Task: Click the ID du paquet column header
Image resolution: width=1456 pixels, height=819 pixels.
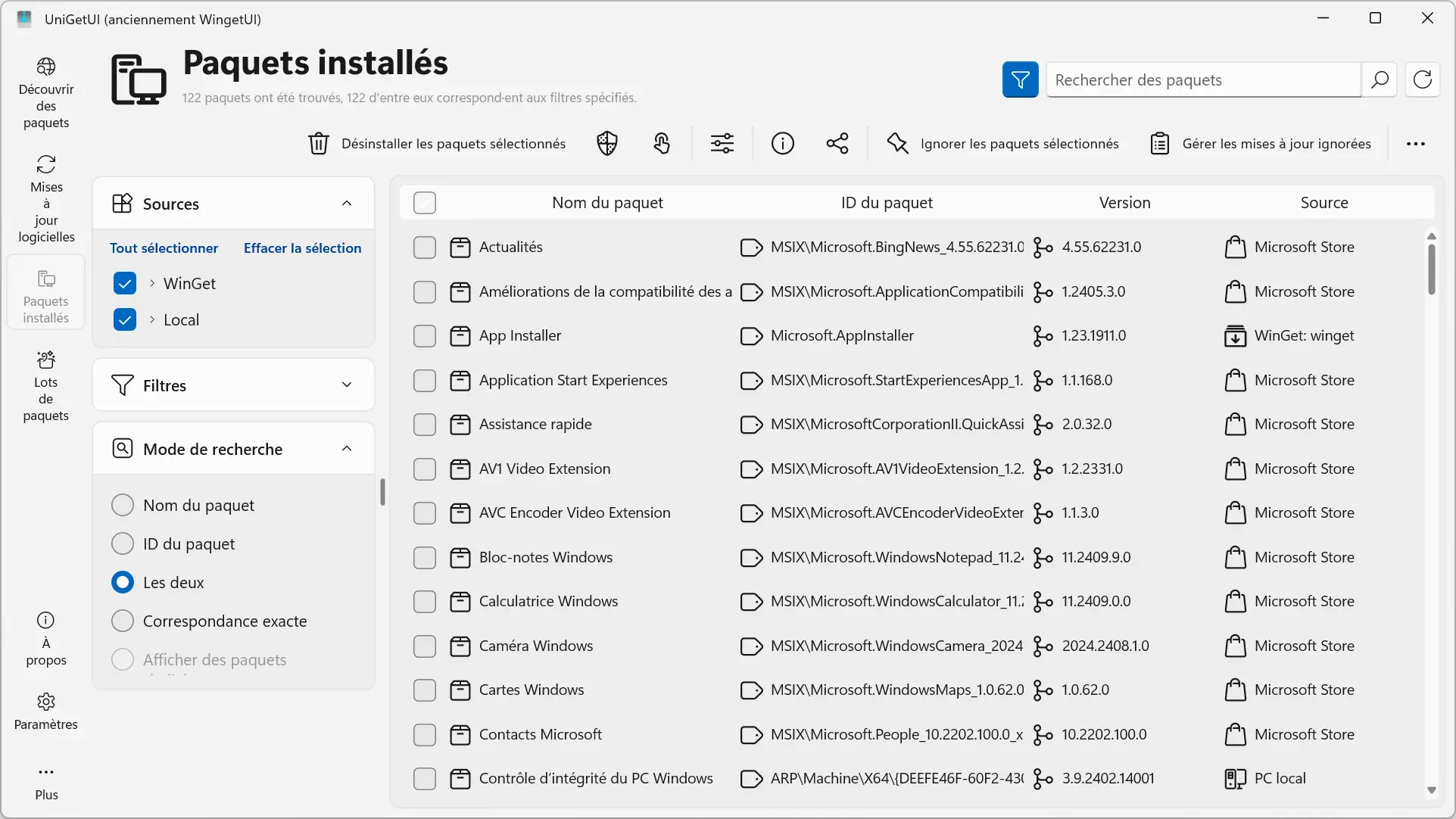Action: pyautogui.click(x=887, y=203)
